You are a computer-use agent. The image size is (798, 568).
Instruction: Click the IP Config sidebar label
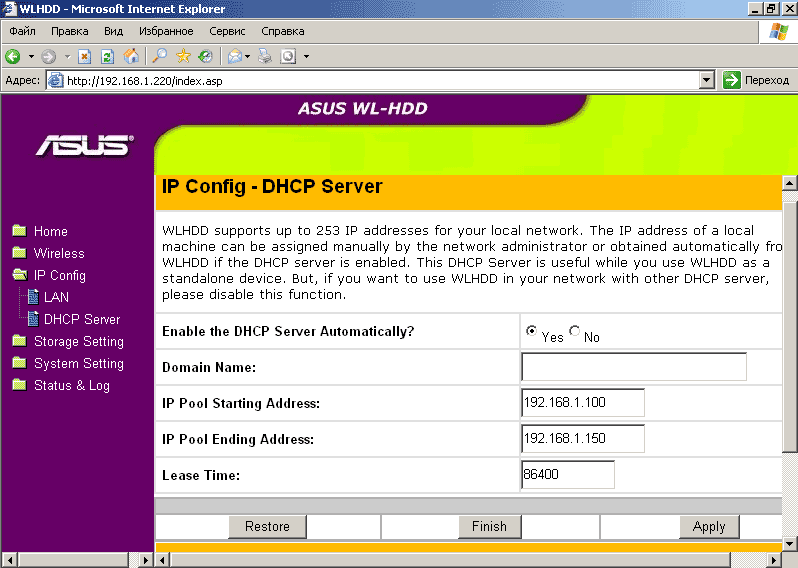(x=60, y=275)
